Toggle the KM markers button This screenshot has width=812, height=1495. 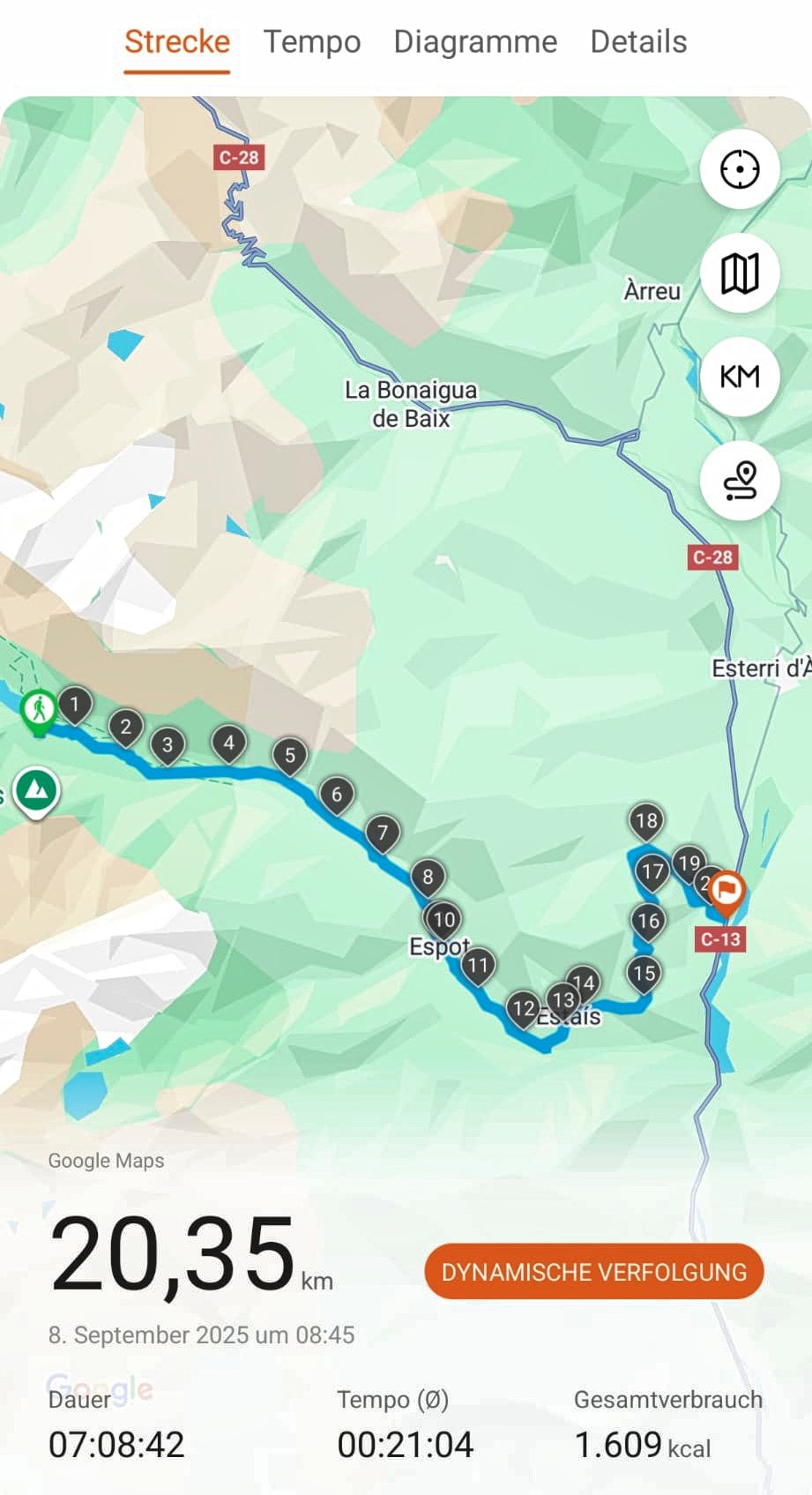740,377
